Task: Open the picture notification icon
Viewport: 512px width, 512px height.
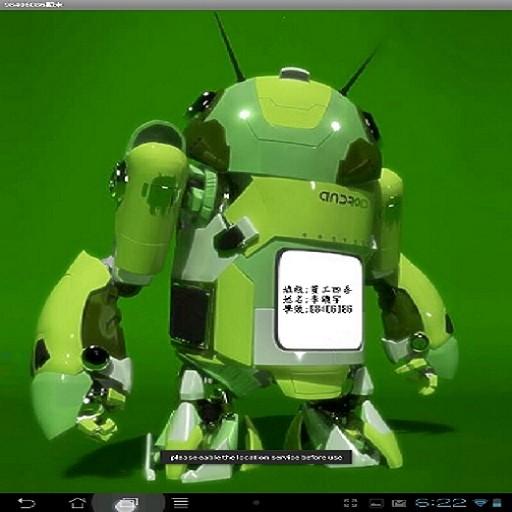Action: click(x=376, y=503)
